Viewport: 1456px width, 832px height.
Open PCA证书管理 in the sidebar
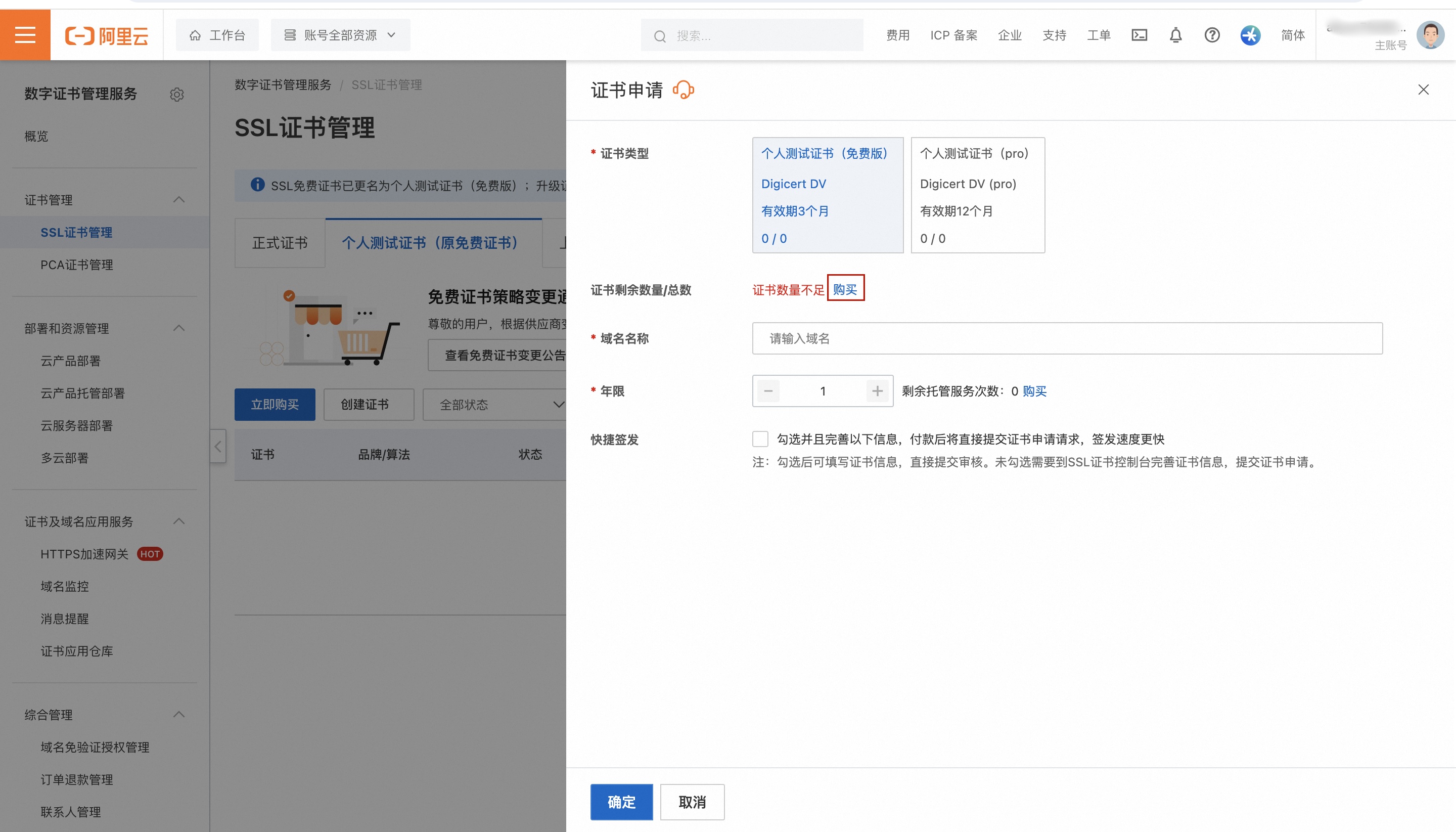(x=76, y=265)
